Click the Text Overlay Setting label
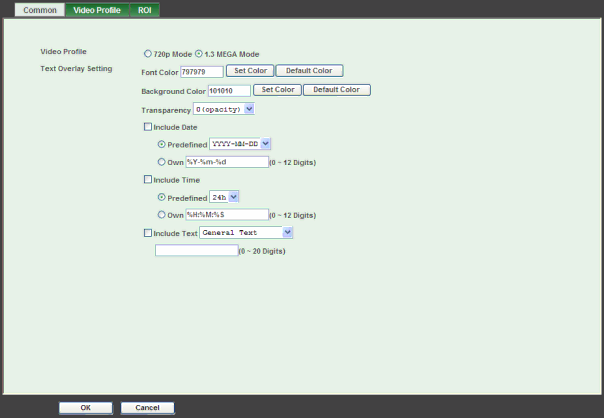The height and width of the screenshot is (418, 604). (x=76, y=69)
